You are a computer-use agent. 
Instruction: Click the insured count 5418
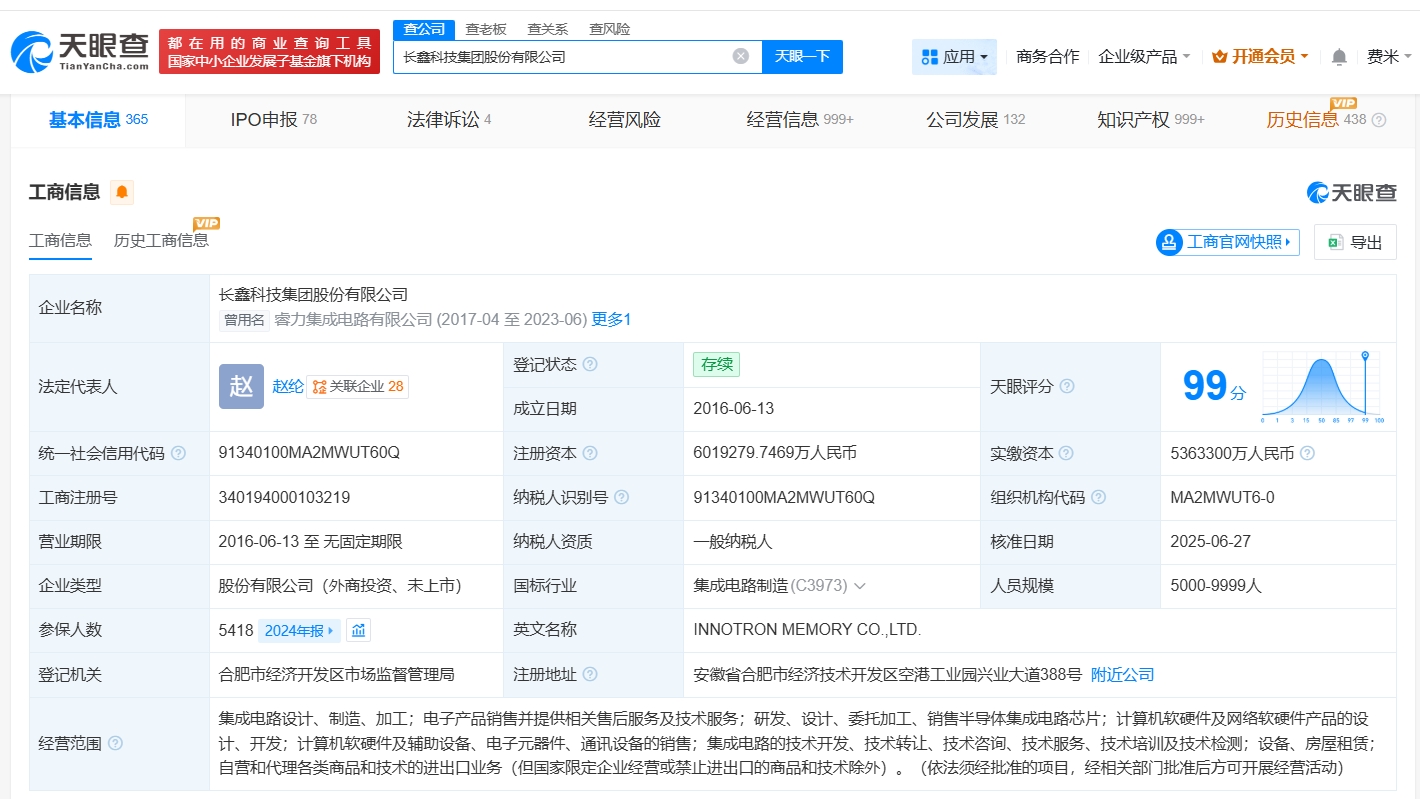point(236,630)
